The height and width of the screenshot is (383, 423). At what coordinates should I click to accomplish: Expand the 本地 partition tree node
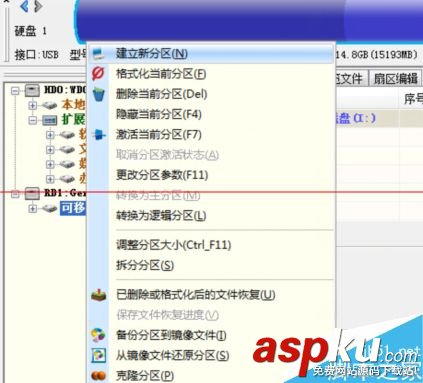32,106
